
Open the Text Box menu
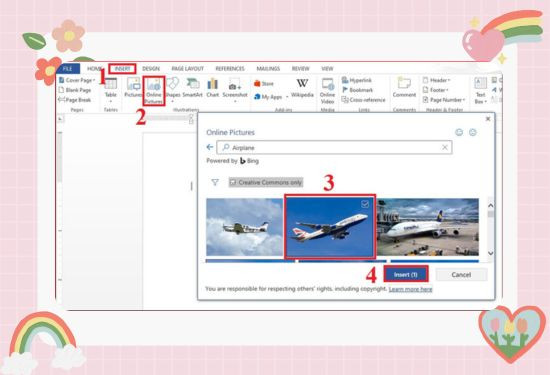click(480, 91)
